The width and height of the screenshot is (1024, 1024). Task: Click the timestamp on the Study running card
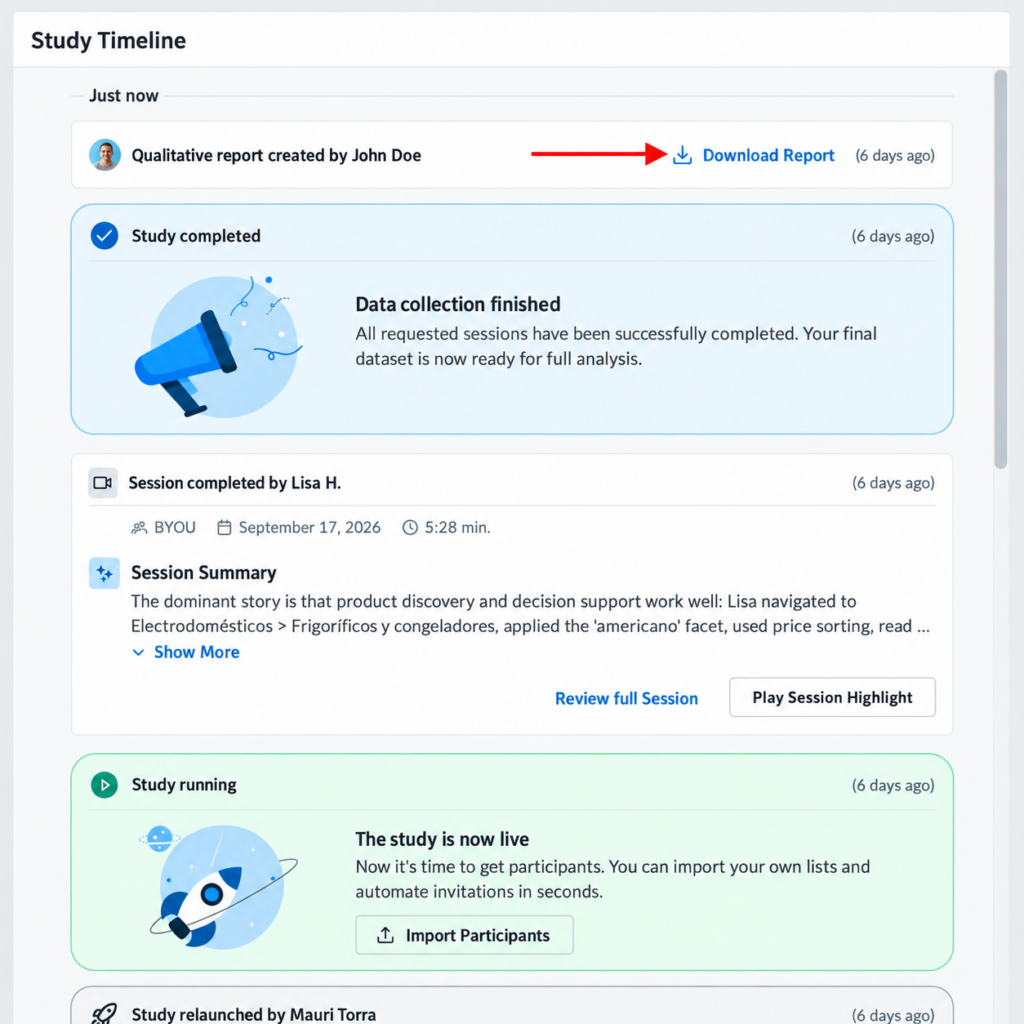(893, 785)
